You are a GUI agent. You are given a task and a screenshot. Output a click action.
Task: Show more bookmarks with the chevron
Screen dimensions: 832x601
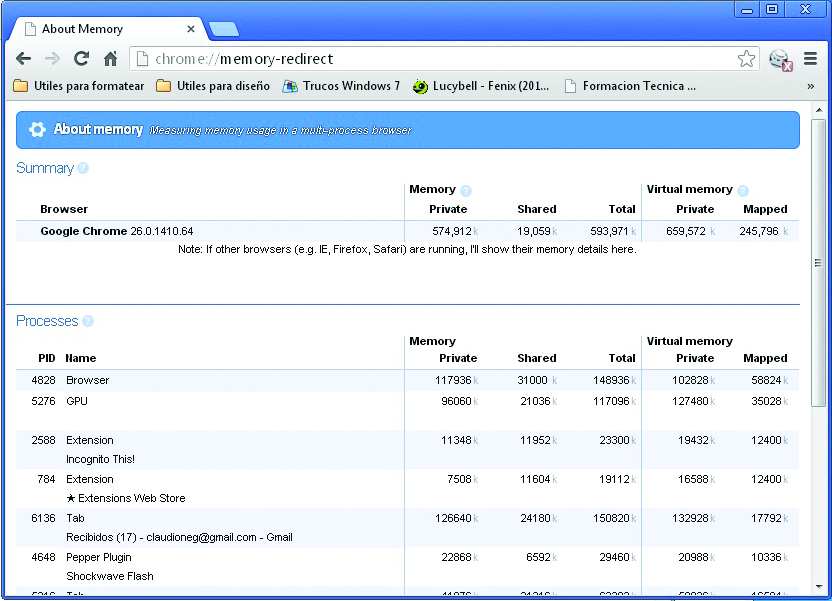click(x=811, y=86)
